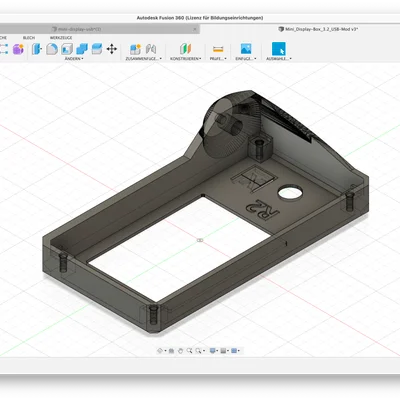Switch to the WERKZEUGE ribbon tab

point(61,38)
